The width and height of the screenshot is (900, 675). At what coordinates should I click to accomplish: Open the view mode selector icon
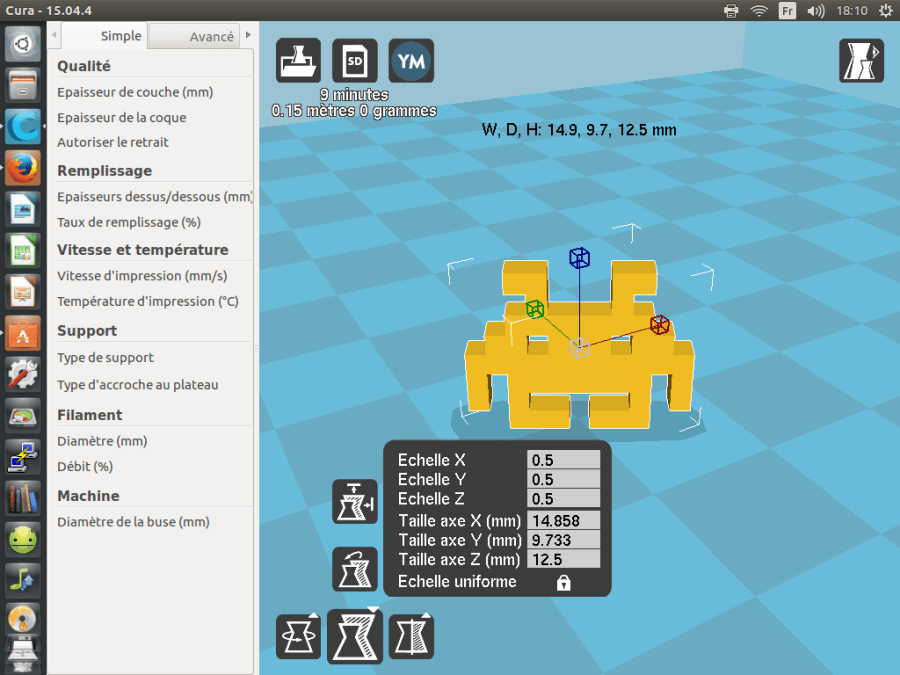(861, 61)
